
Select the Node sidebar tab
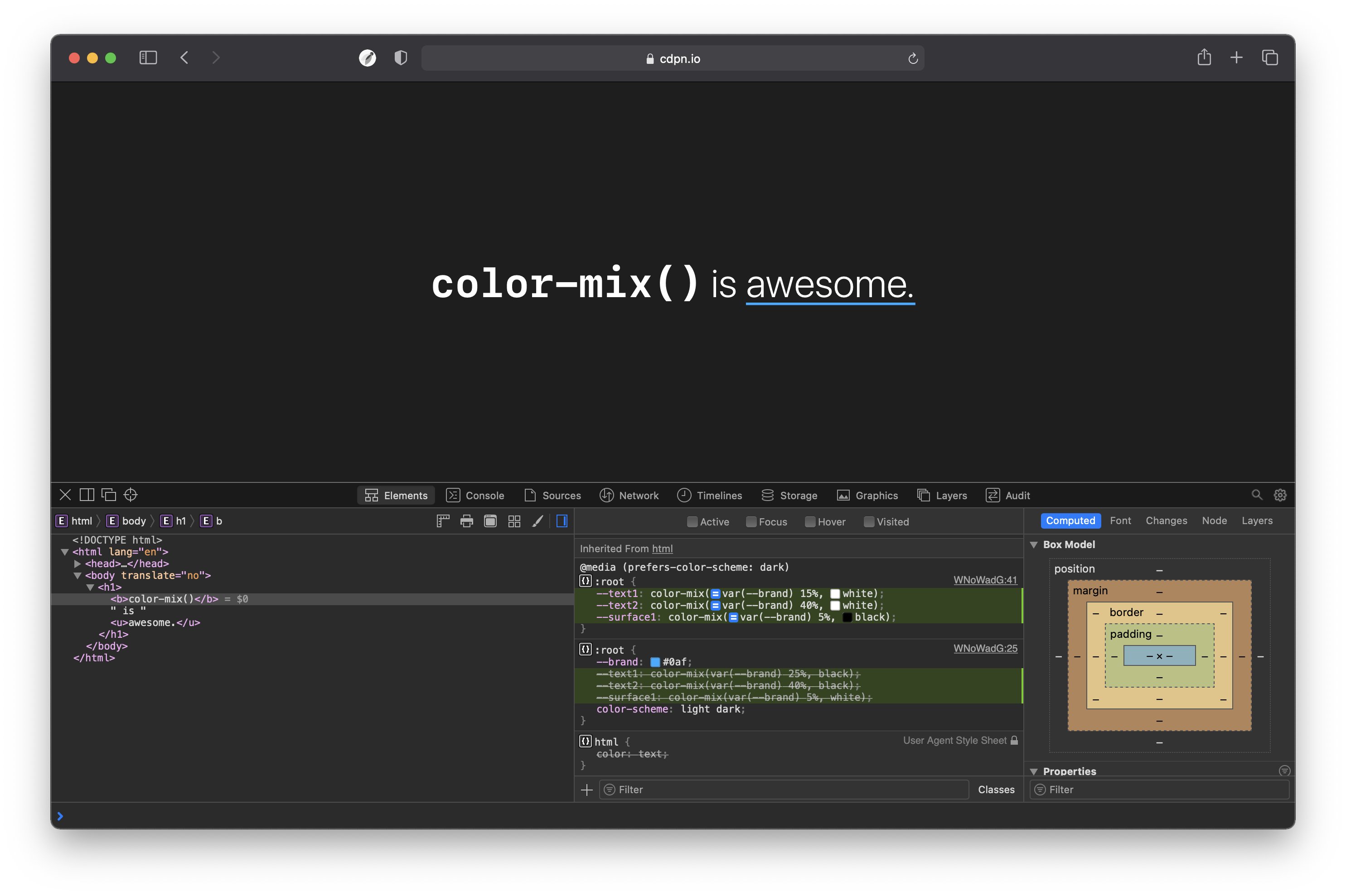click(1214, 520)
